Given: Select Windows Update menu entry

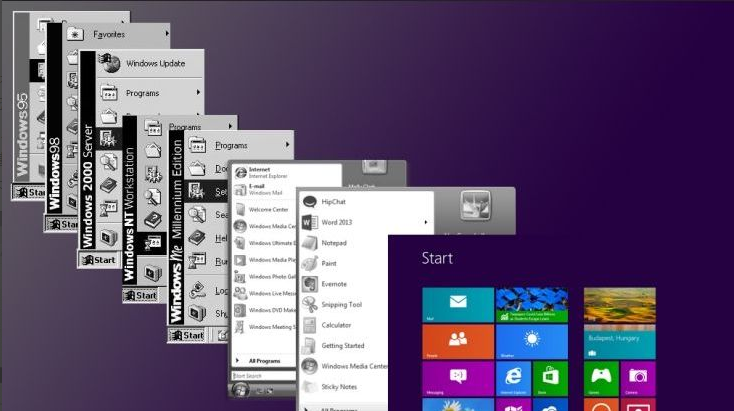Looking at the screenshot, I should (x=155, y=64).
